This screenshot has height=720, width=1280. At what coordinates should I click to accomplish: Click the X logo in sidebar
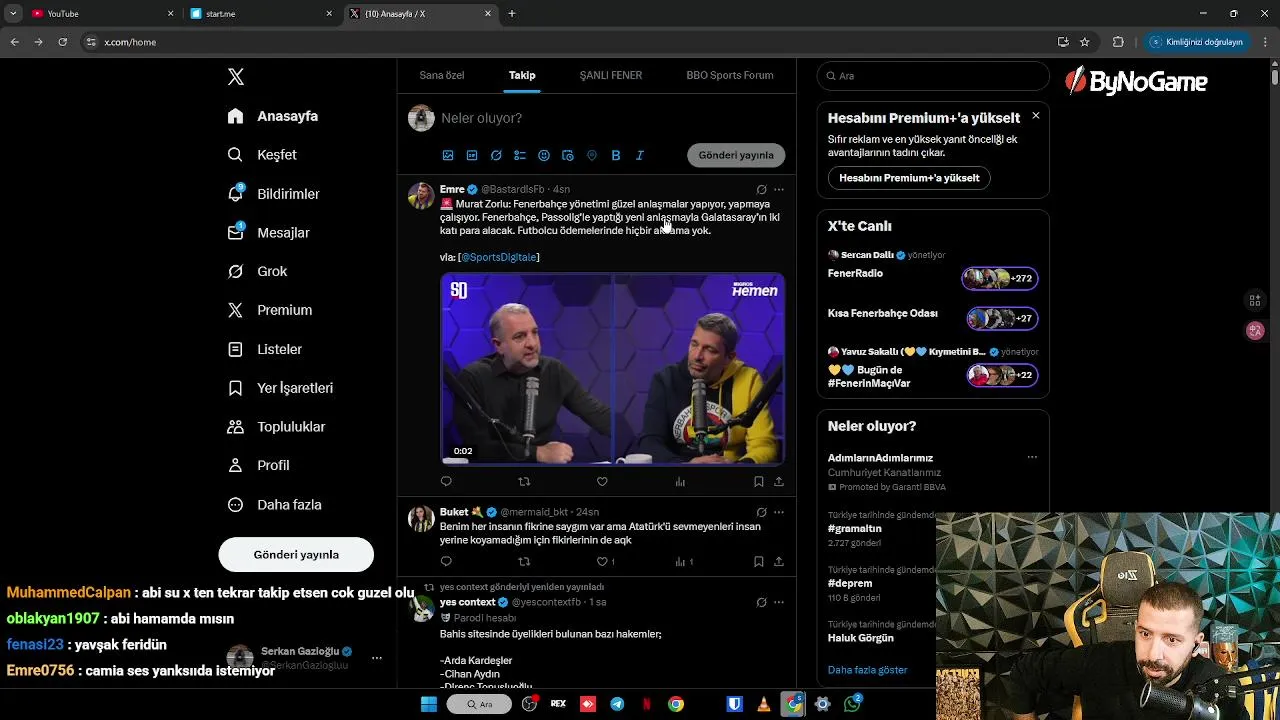tap(236, 77)
